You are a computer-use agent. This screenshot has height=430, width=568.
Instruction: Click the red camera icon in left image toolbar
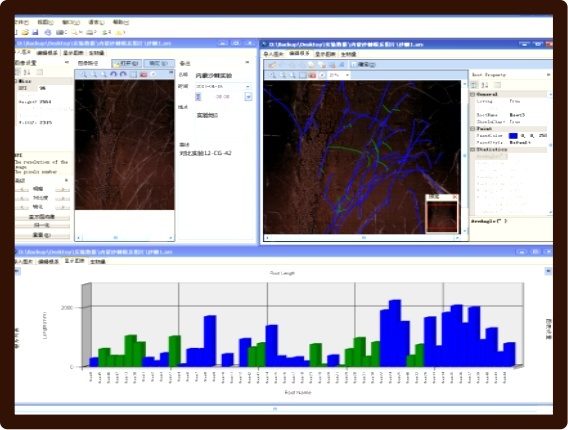(143, 74)
